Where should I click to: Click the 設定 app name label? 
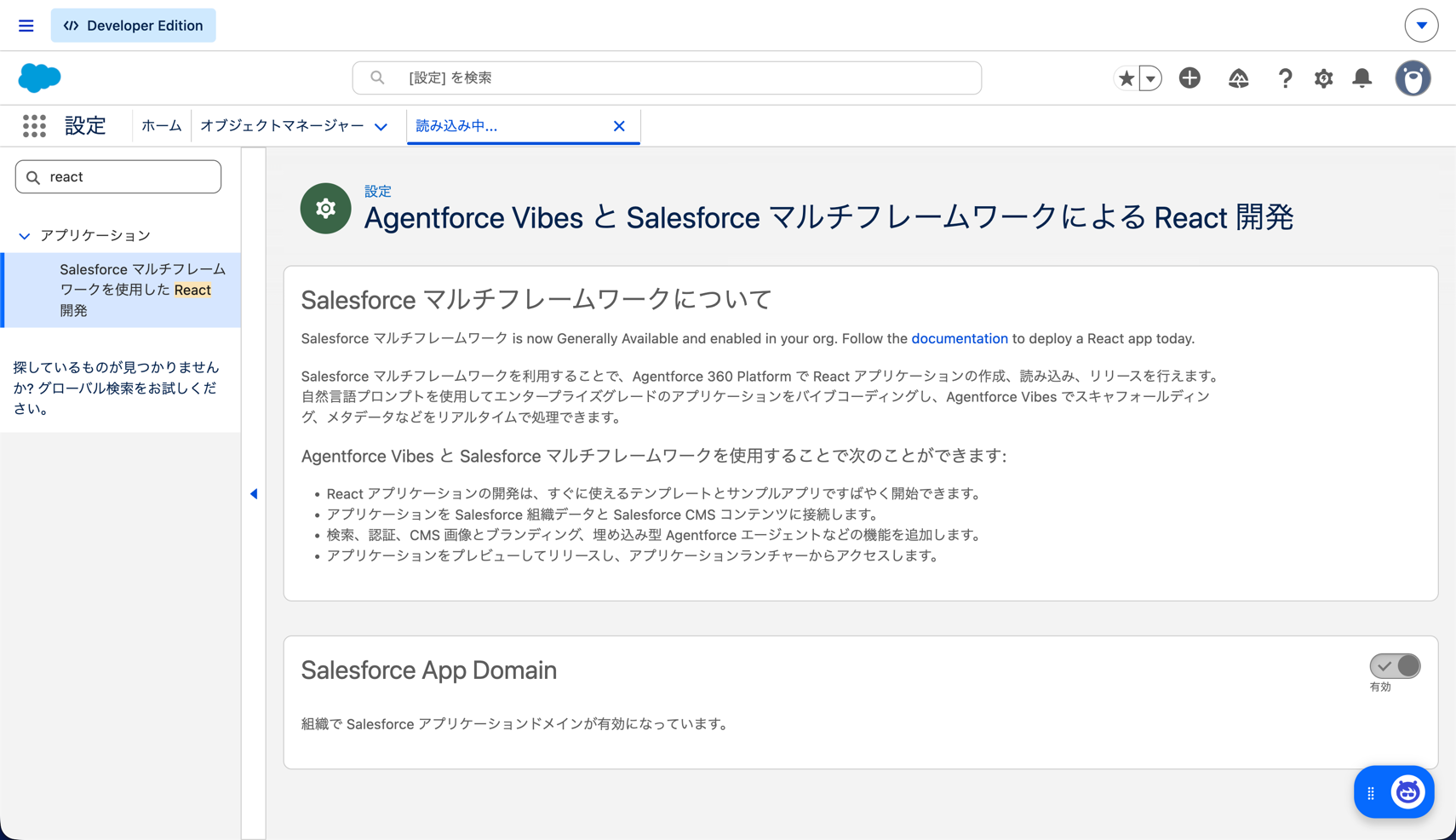click(x=85, y=126)
